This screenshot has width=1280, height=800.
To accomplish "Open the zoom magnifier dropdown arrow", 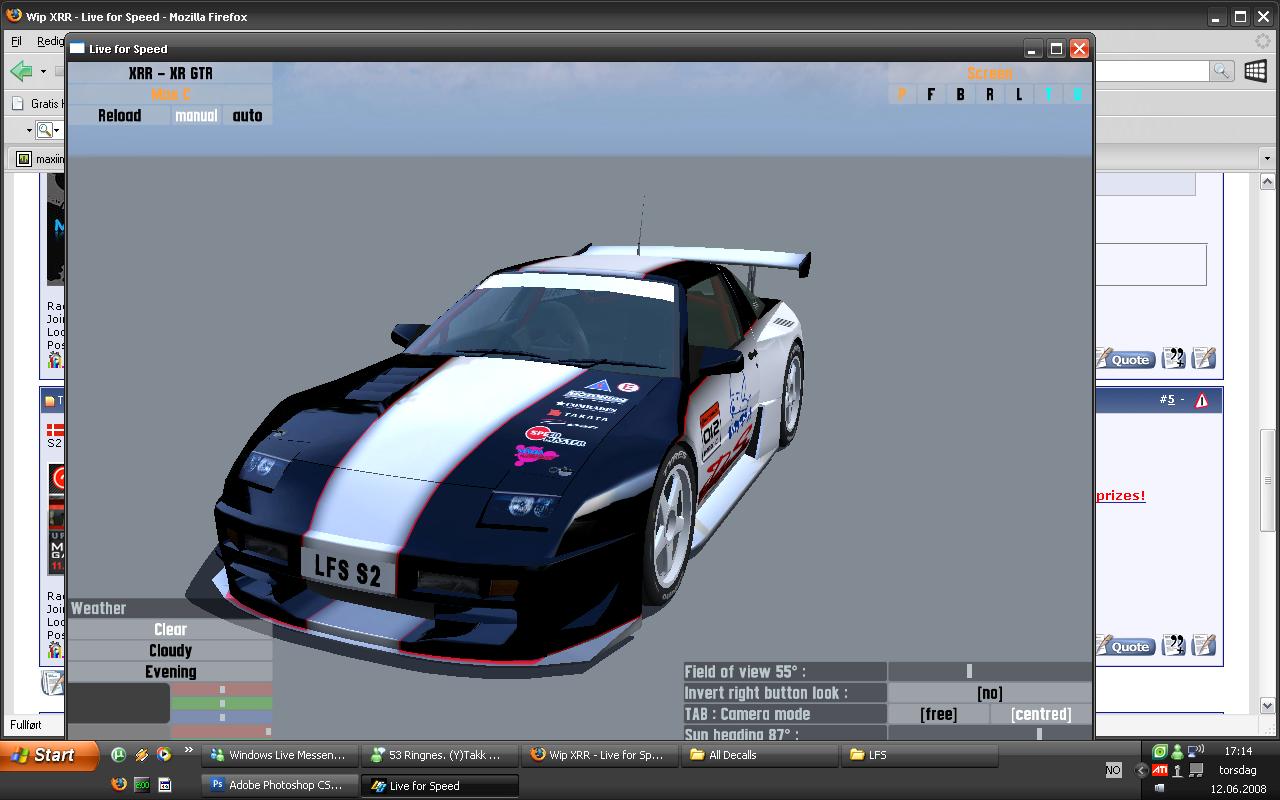I will tap(57, 130).
